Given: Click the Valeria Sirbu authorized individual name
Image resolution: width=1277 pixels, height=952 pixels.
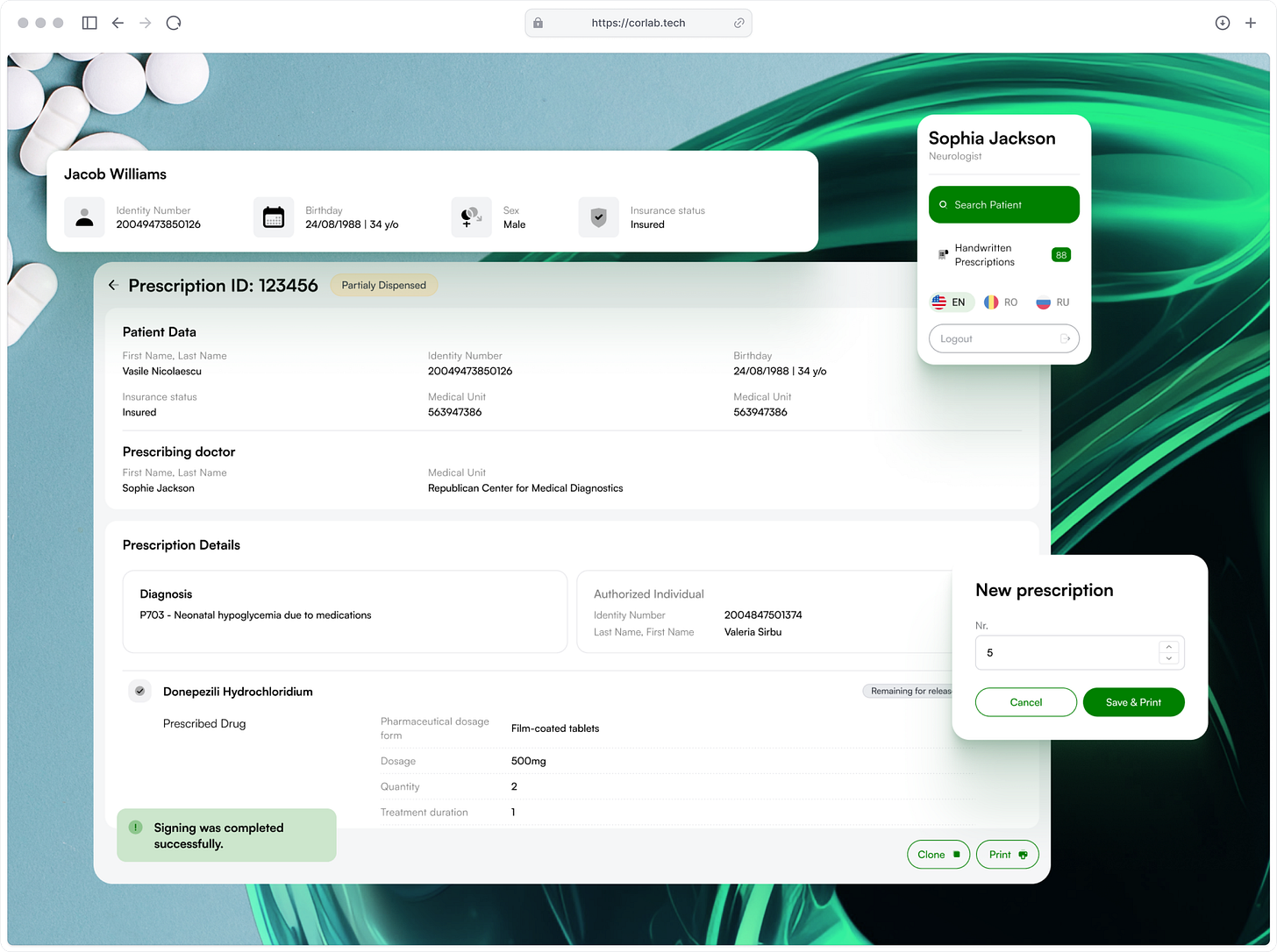Looking at the screenshot, I should (753, 632).
